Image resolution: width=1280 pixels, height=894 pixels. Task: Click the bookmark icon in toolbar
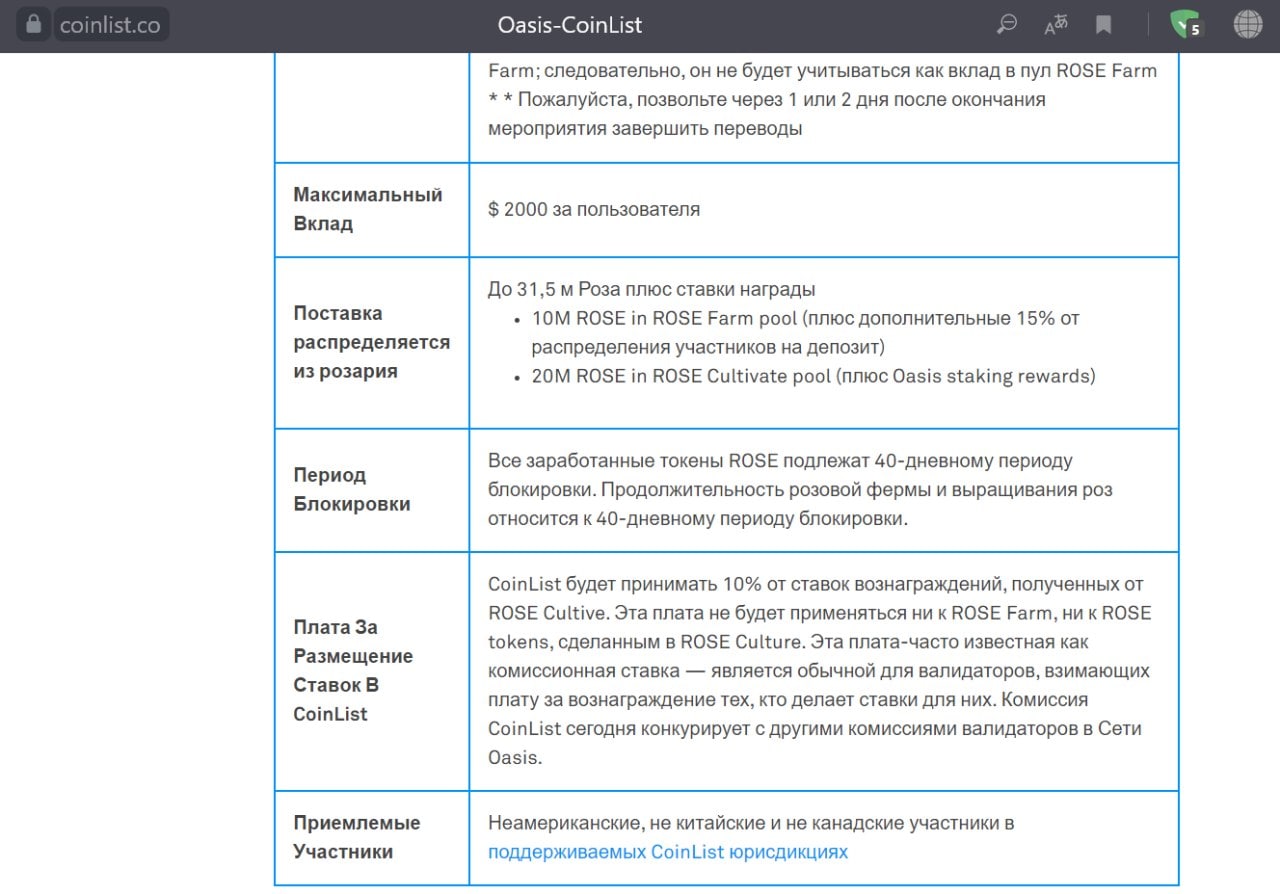point(1103,25)
